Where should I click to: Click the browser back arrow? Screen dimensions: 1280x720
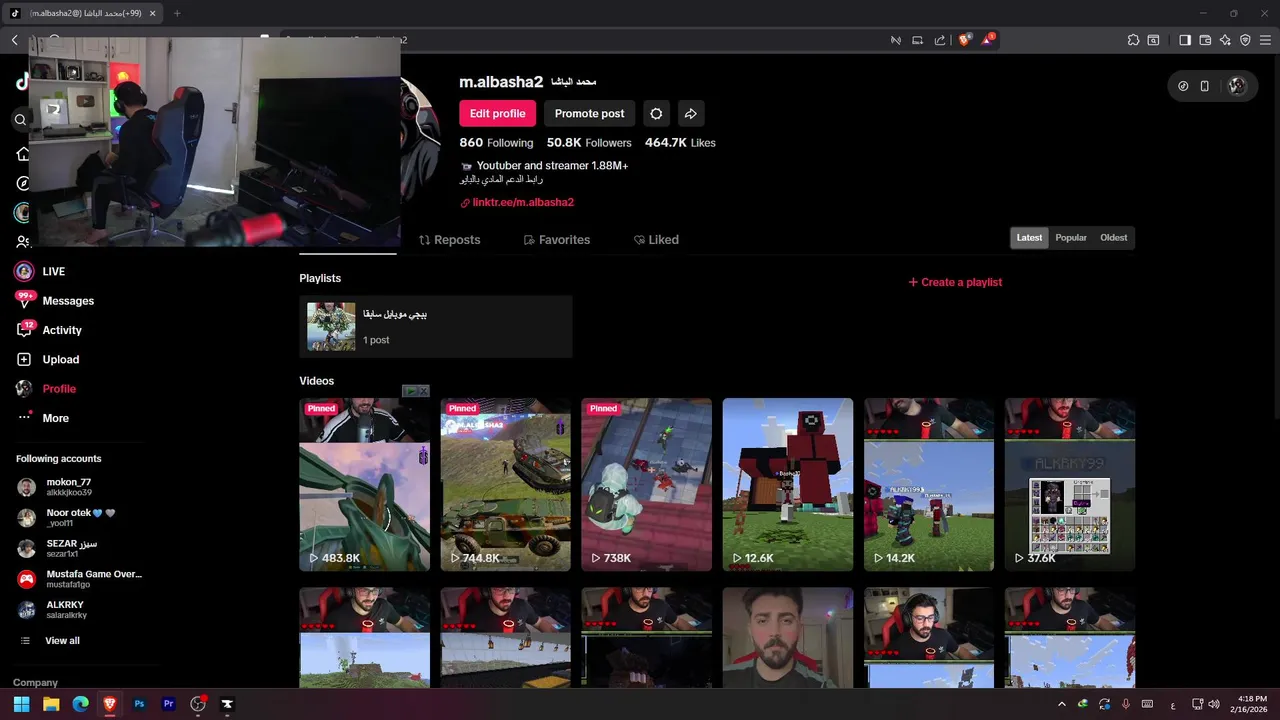[15, 40]
